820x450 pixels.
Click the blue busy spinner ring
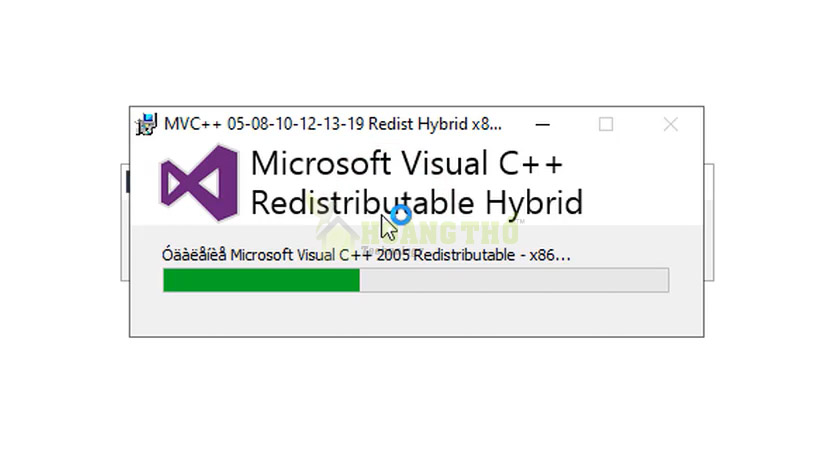[401, 215]
